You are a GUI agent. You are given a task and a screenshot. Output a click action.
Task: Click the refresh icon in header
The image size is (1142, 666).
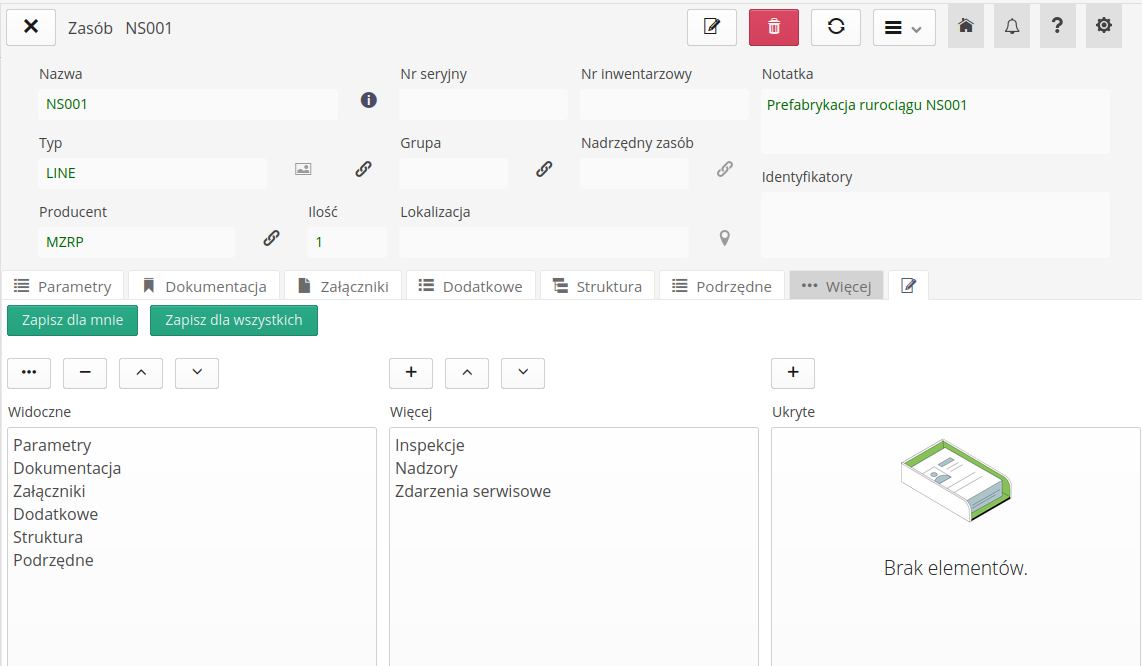(835, 27)
